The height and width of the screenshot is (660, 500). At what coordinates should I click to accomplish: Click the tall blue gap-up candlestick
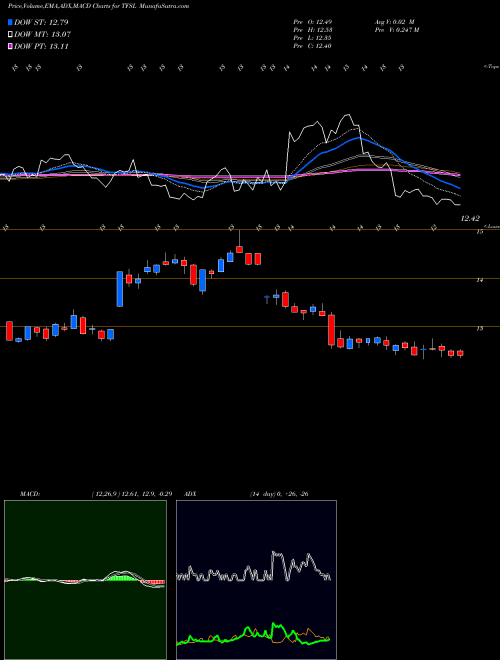(120, 289)
